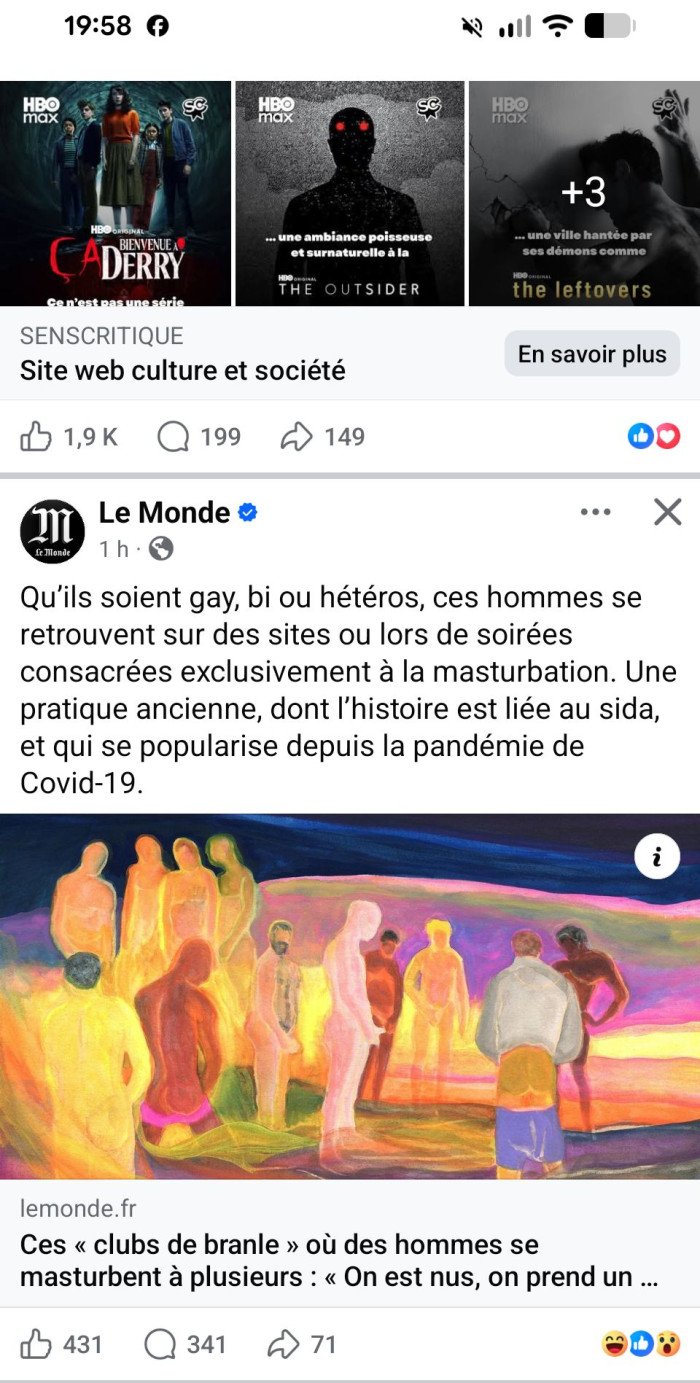This screenshot has height=1383, width=700.
Task: Open three-dot options menu for Le Monde post
Action: (595, 512)
